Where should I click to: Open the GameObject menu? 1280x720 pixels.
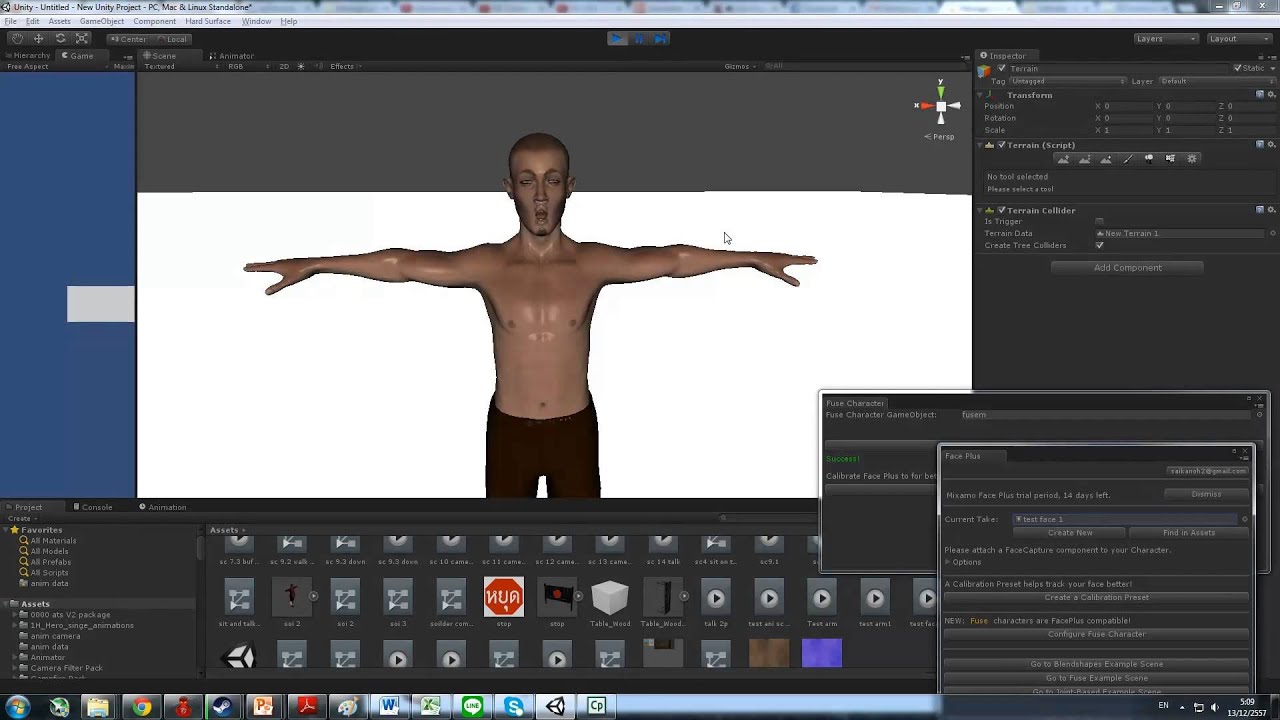pyautogui.click(x=102, y=21)
